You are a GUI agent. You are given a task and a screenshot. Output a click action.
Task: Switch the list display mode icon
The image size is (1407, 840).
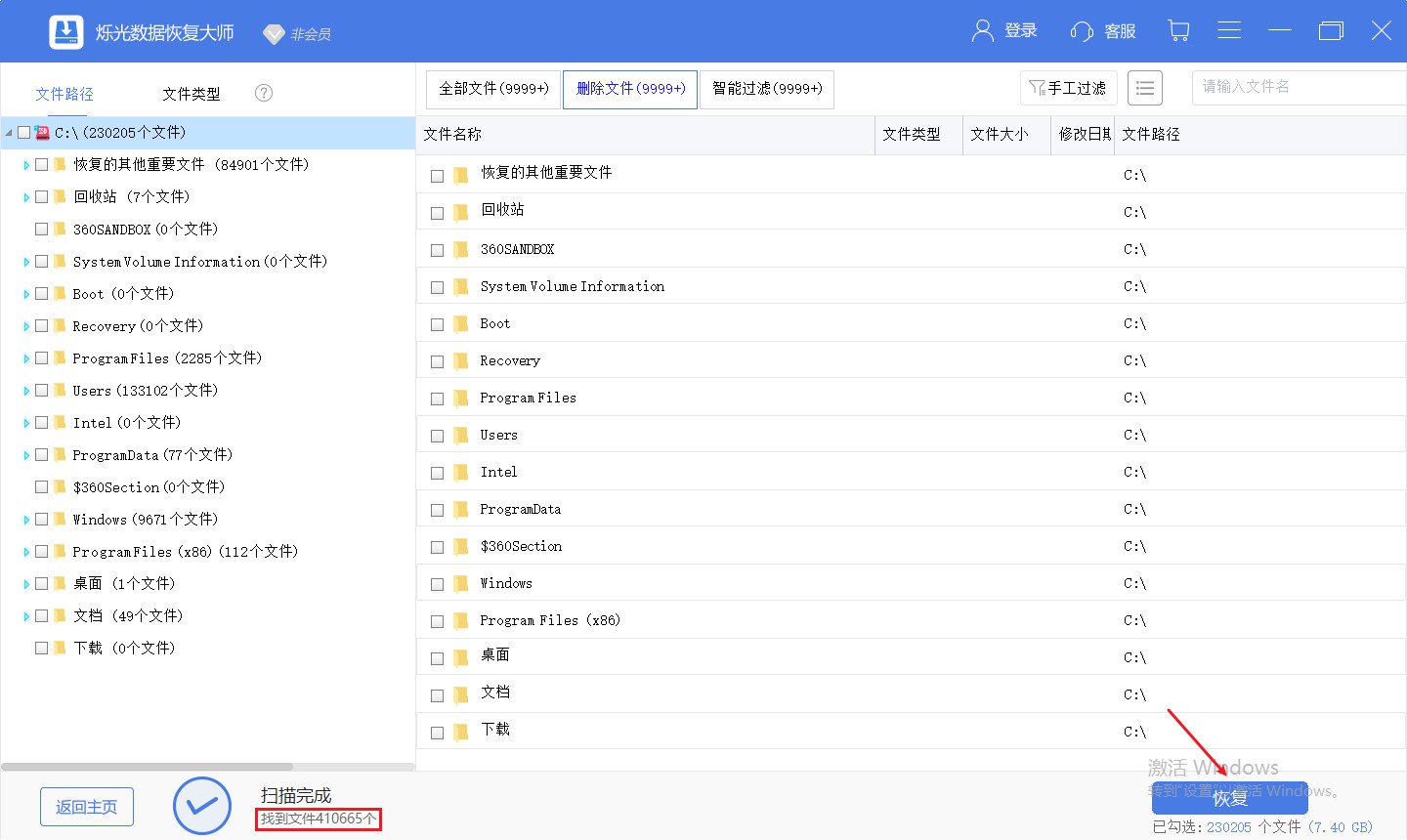[x=1144, y=87]
